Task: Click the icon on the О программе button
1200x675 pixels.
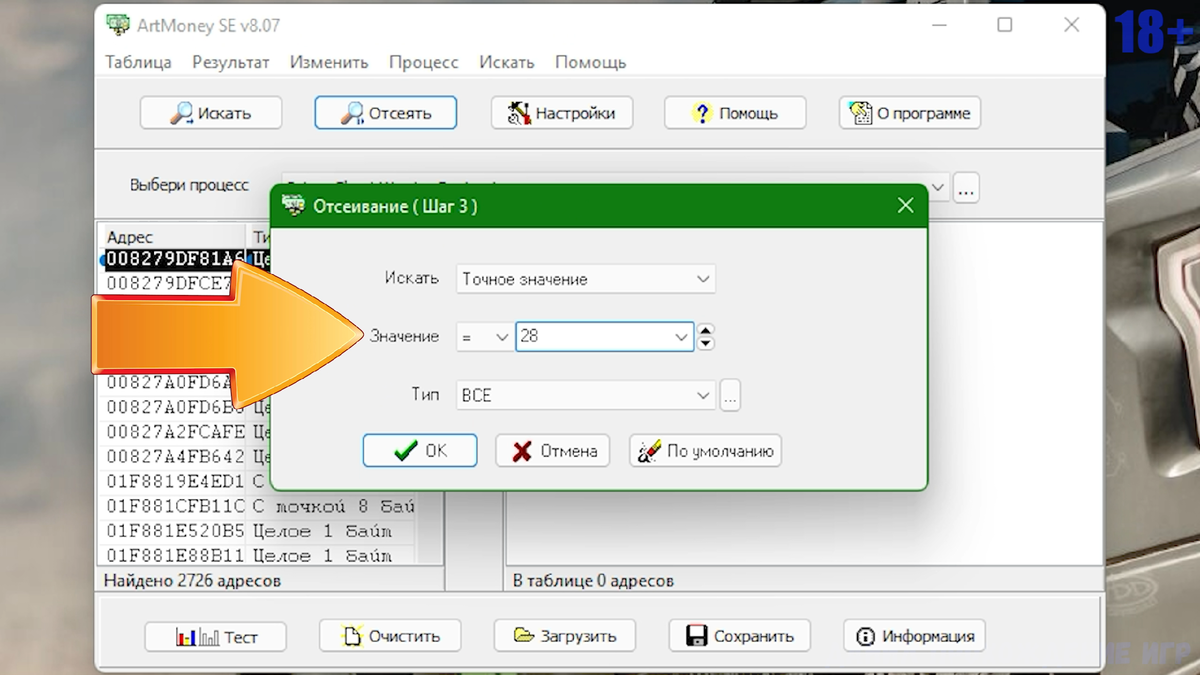Action: pyautogui.click(x=860, y=113)
